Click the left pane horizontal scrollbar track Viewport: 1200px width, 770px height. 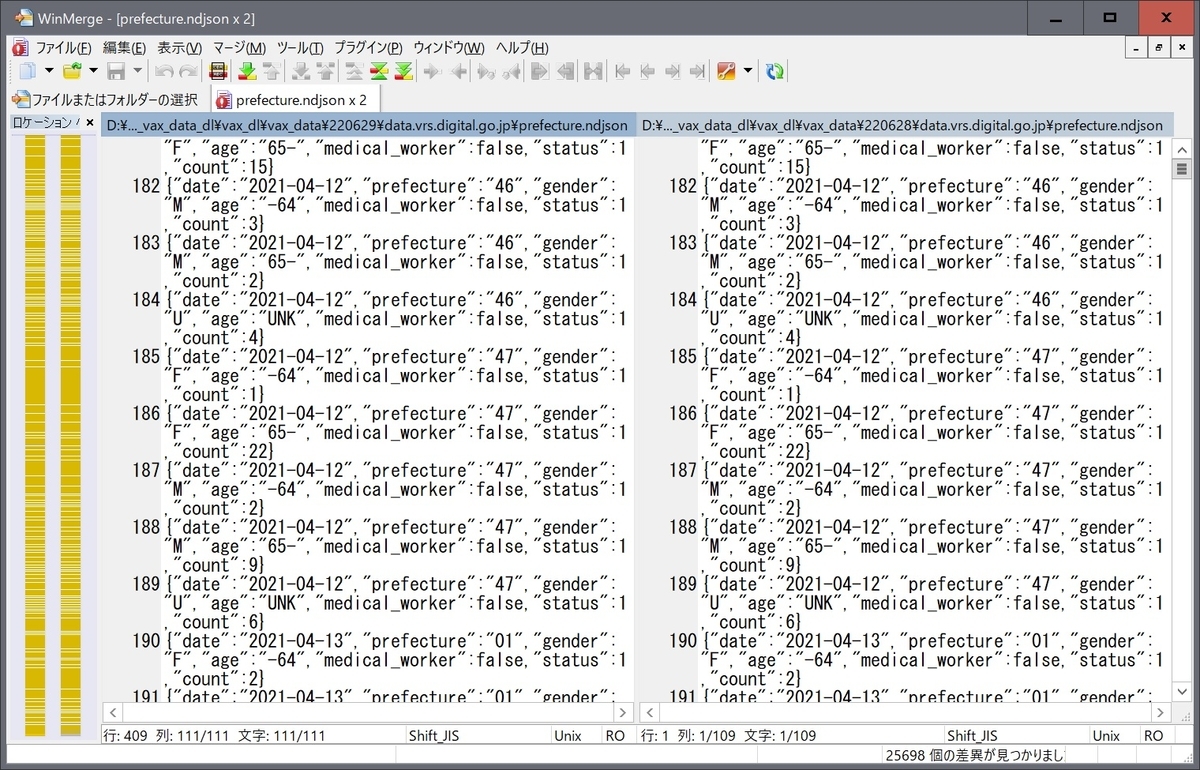(x=367, y=713)
